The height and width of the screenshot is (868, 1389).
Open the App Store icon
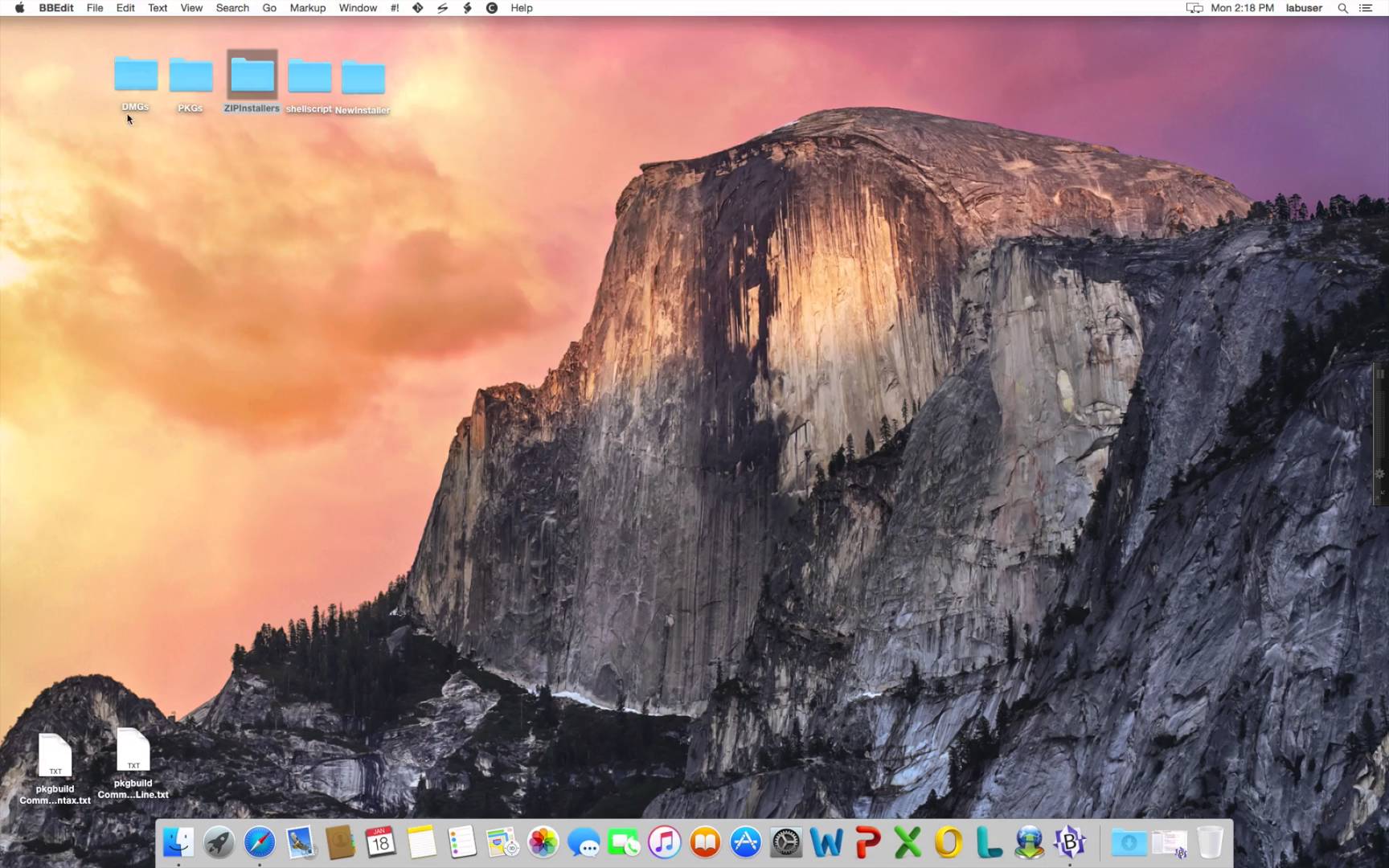746,842
